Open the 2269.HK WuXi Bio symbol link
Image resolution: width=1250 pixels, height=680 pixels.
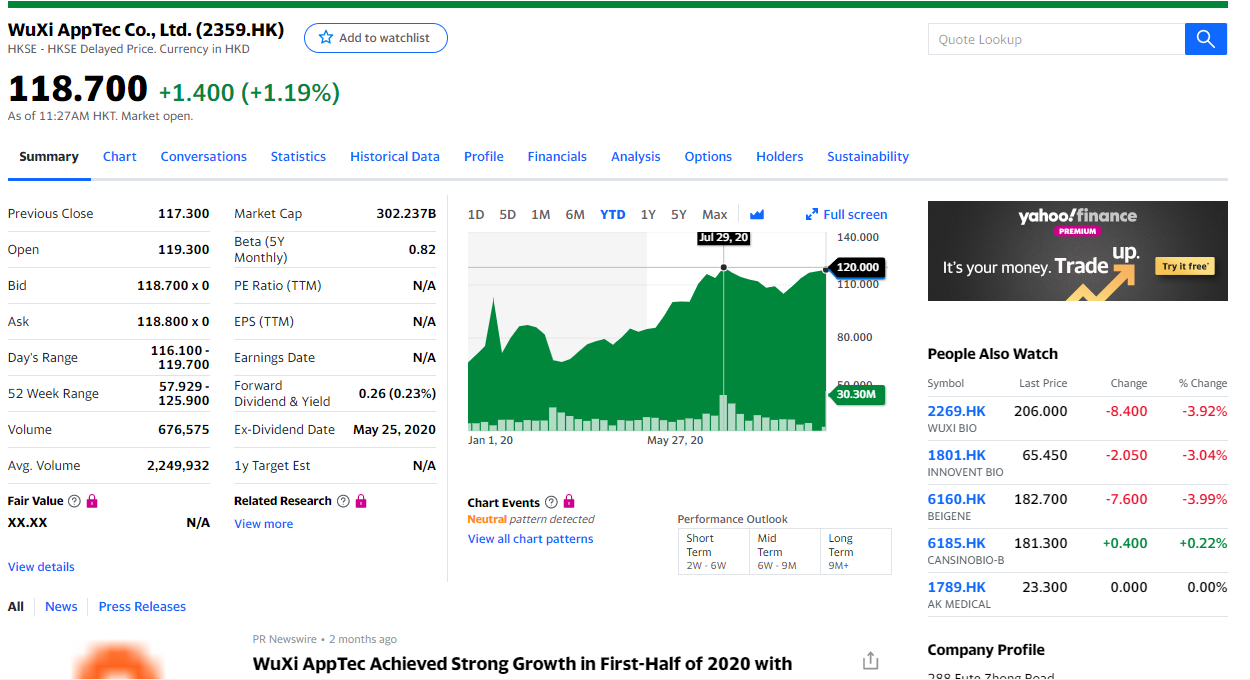(956, 411)
